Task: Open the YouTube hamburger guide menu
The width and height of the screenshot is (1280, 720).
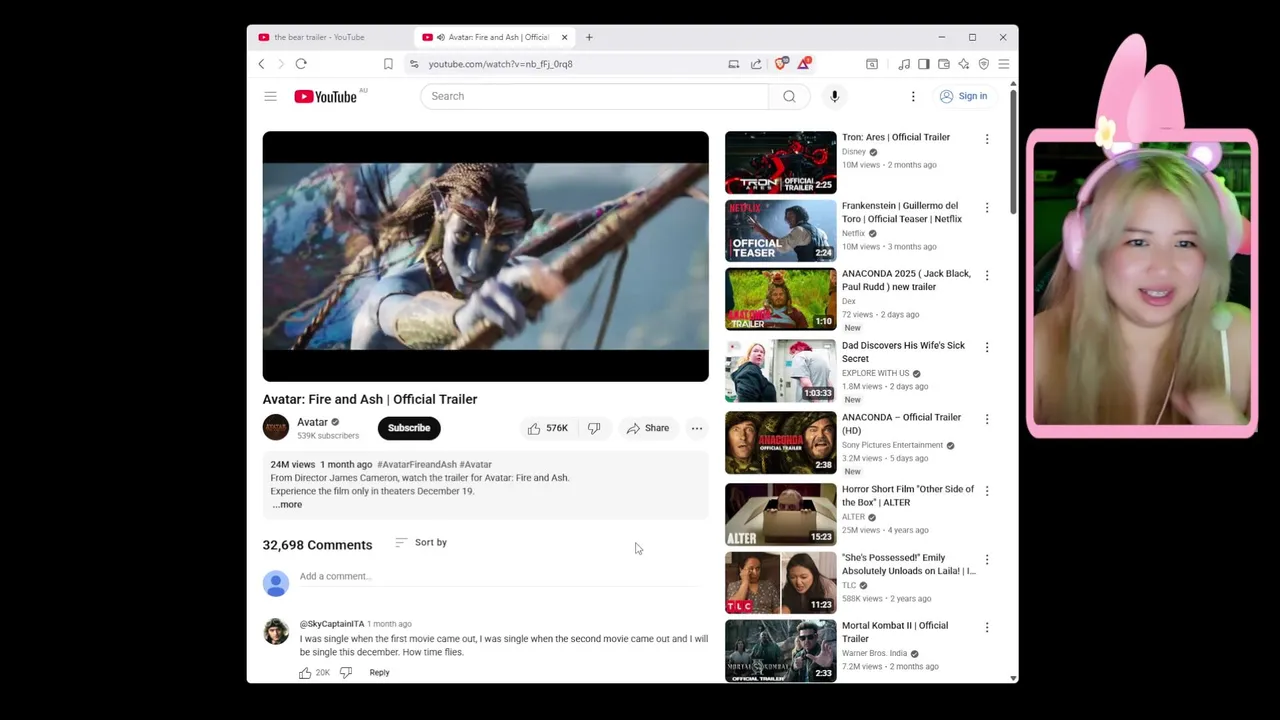Action: coord(270,96)
